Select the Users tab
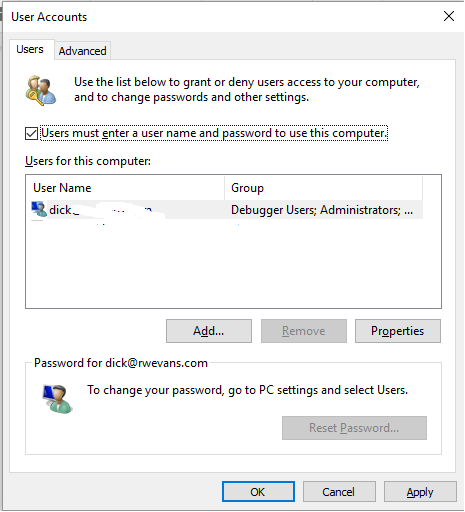This screenshot has width=465, height=512. coord(30,49)
